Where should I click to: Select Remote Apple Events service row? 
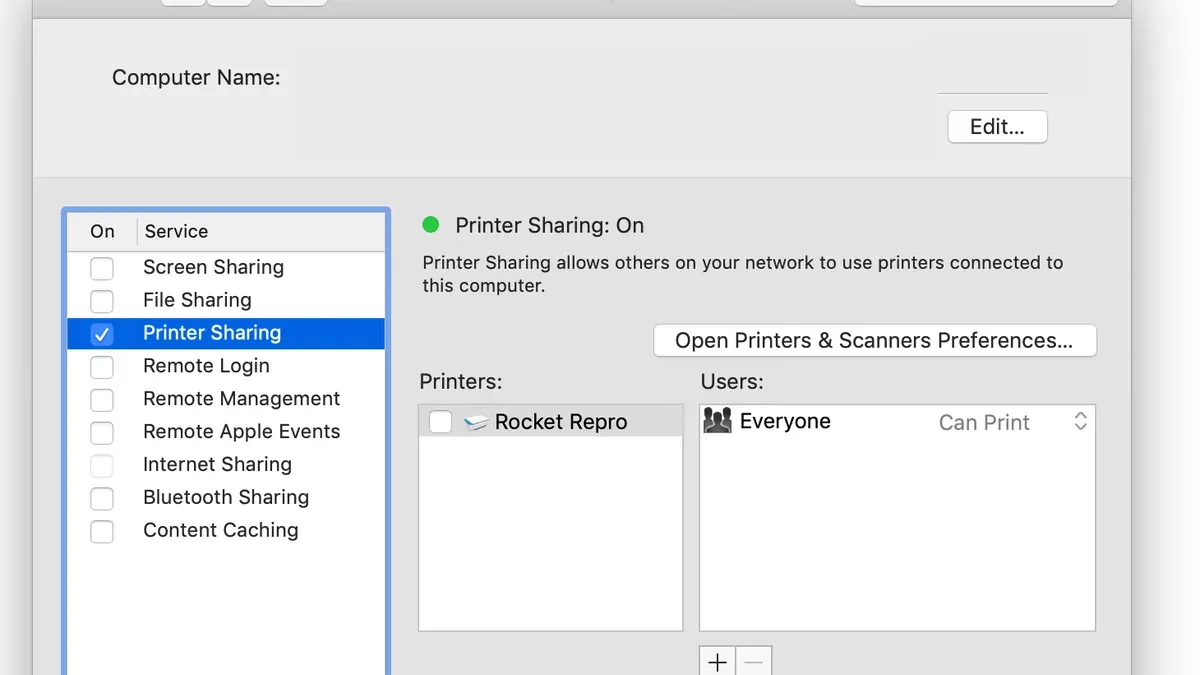(x=226, y=433)
